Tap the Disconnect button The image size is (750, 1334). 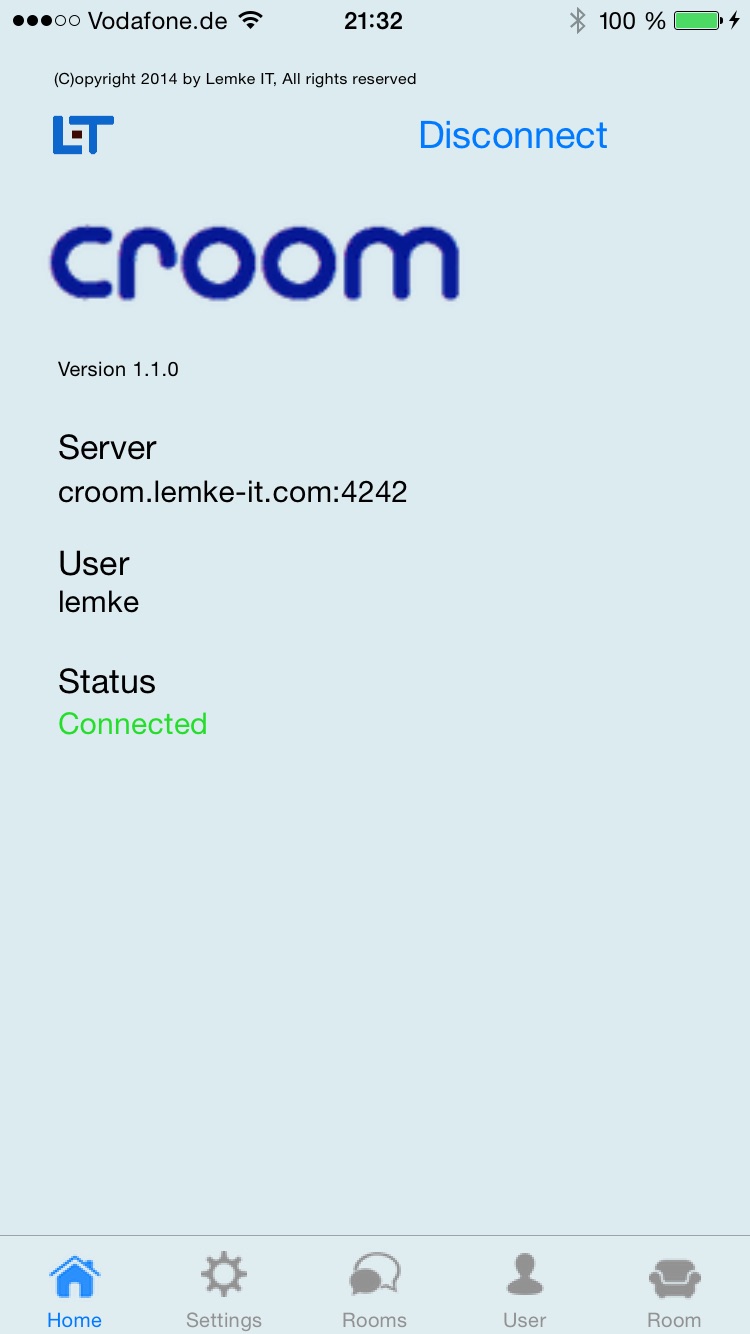click(x=513, y=135)
